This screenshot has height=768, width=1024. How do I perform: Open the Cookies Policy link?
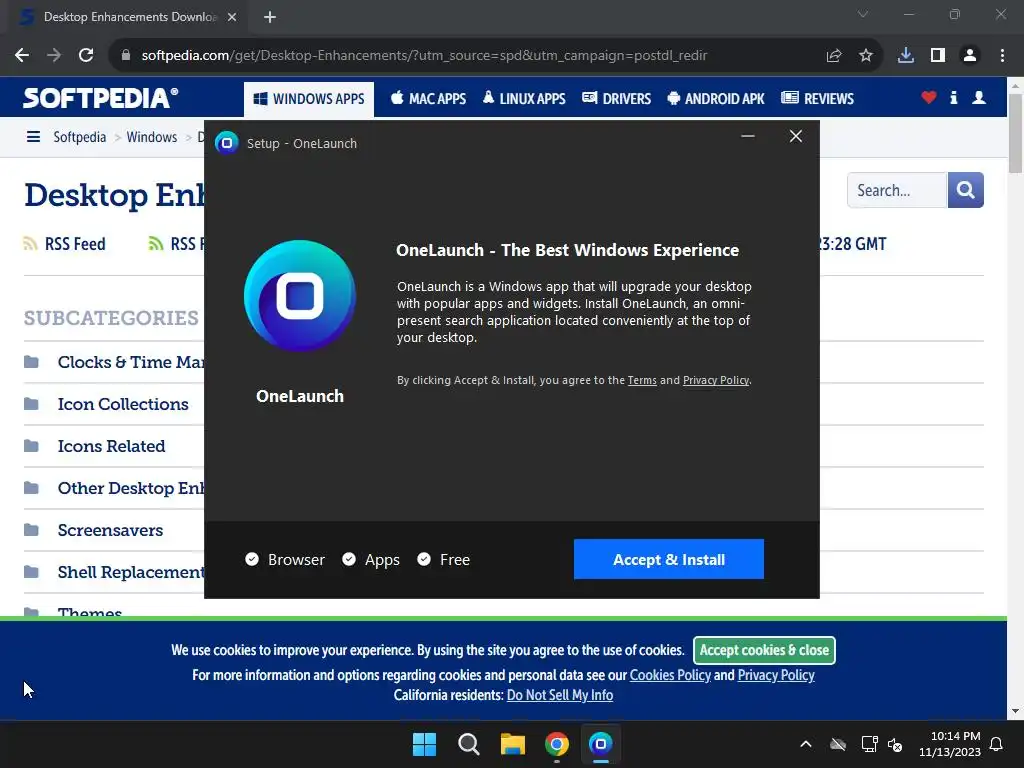pos(670,675)
